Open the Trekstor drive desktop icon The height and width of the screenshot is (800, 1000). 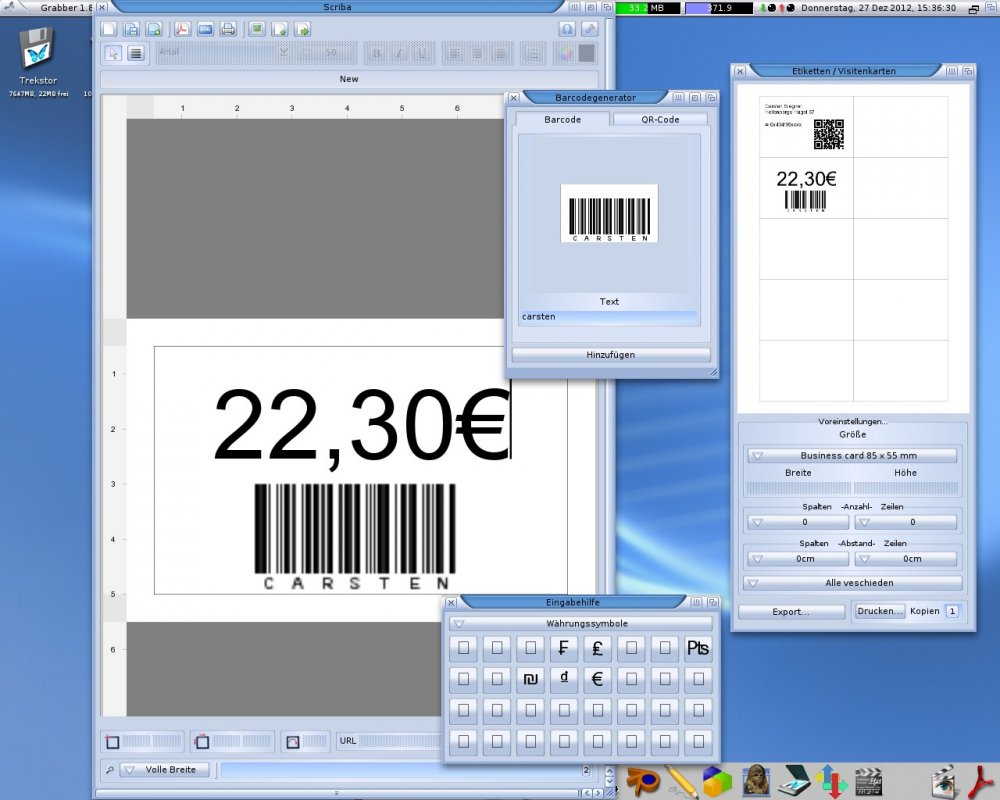pos(38,50)
